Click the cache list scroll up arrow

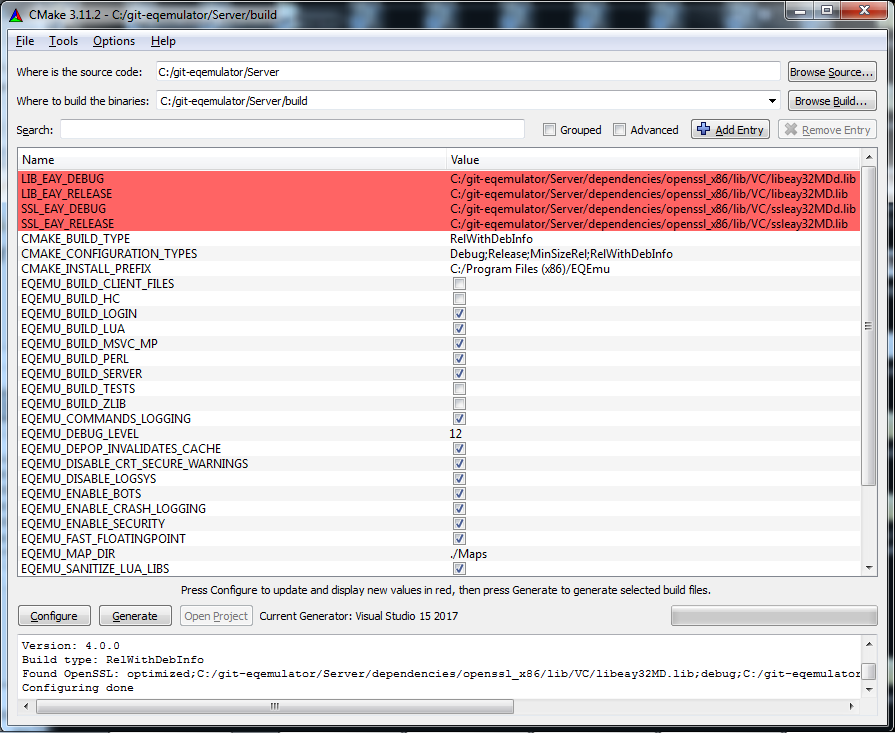tap(868, 157)
